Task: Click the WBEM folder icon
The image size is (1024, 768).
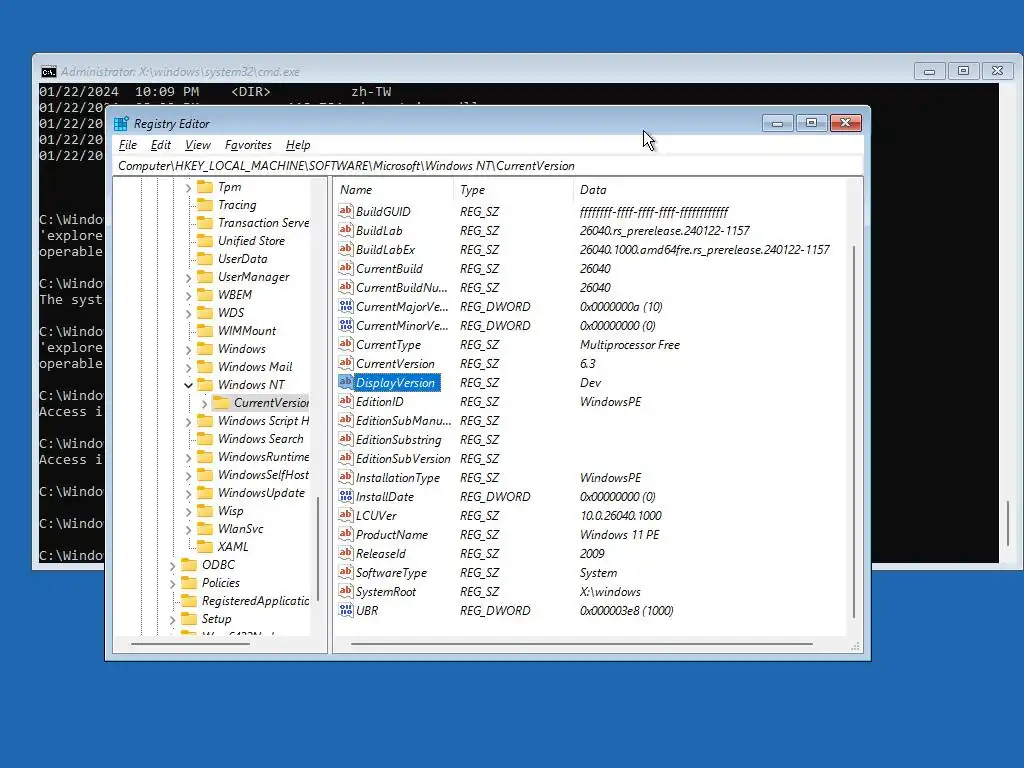Action: 205,295
